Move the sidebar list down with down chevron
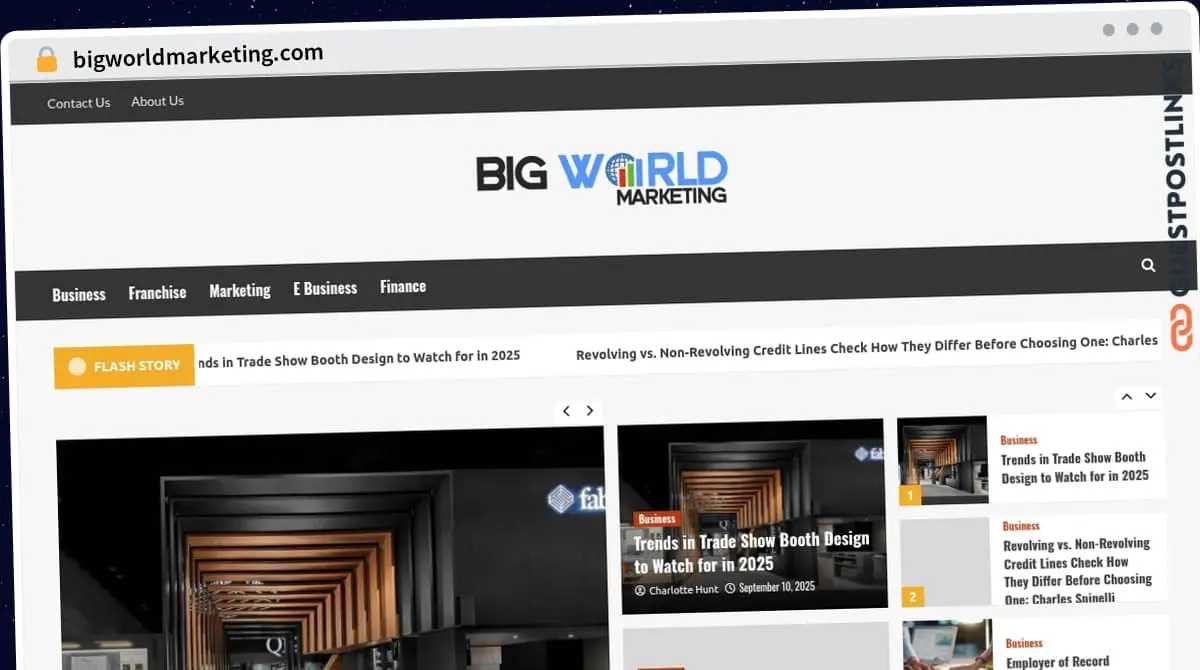Screen dimensions: 1200x670 click(x=1151, y=396)
